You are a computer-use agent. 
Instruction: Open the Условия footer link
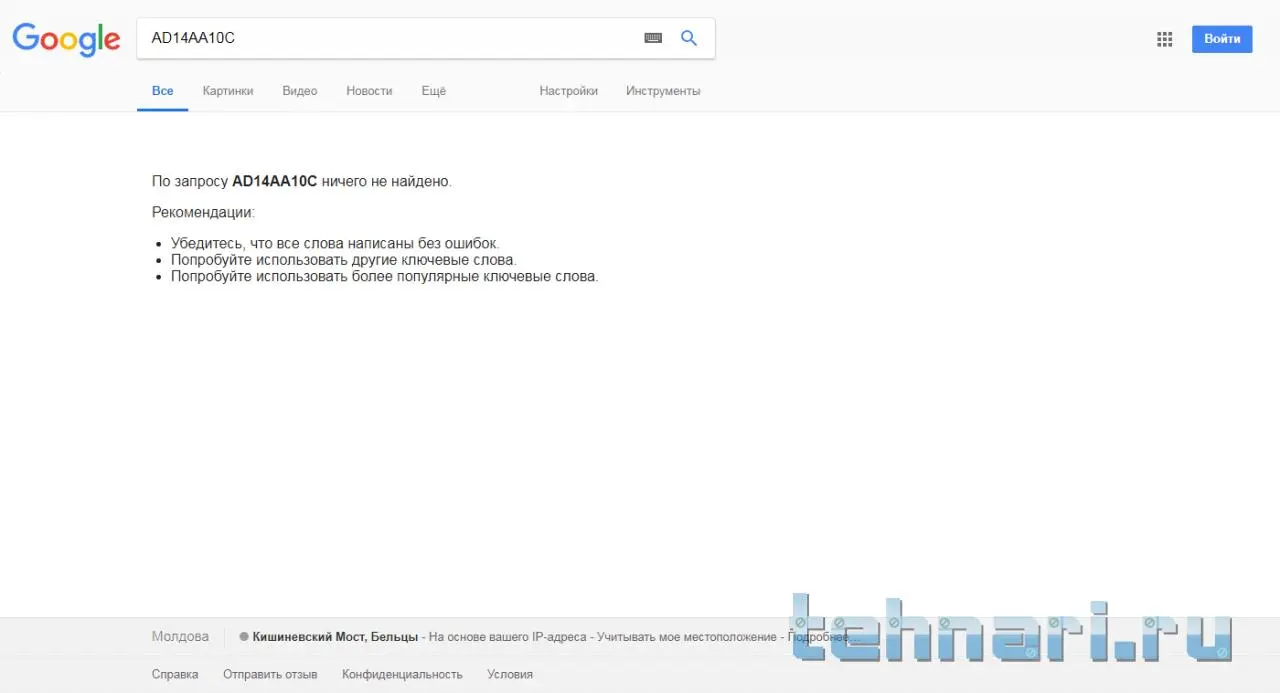pyautogui.click(x=510, y=675)
